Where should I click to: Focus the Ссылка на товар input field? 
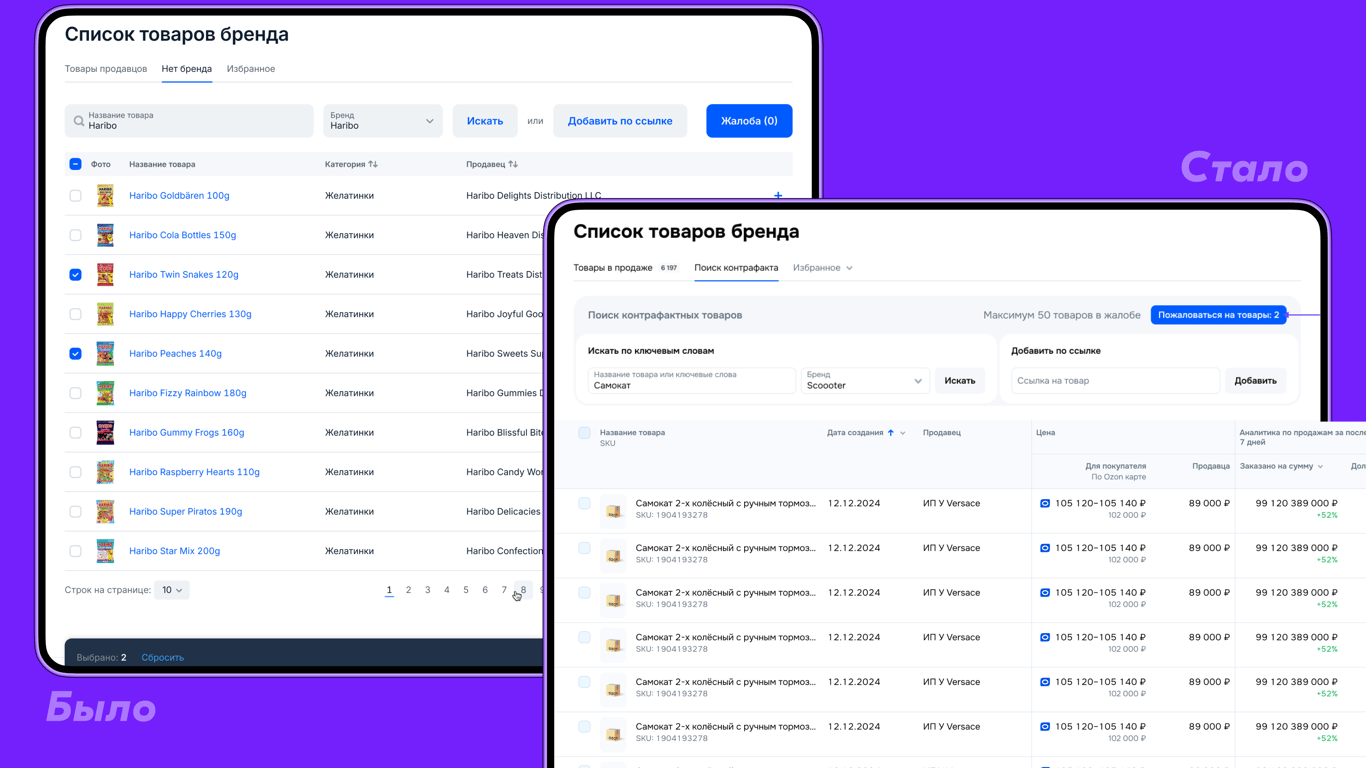(x=1115, y=381)
